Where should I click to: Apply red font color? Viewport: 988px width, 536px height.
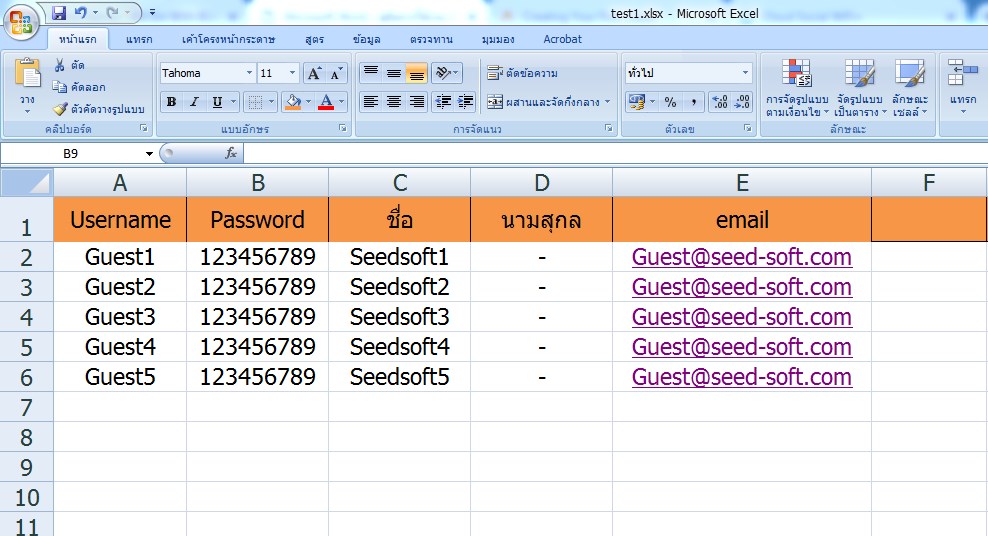tap(326, 101)
